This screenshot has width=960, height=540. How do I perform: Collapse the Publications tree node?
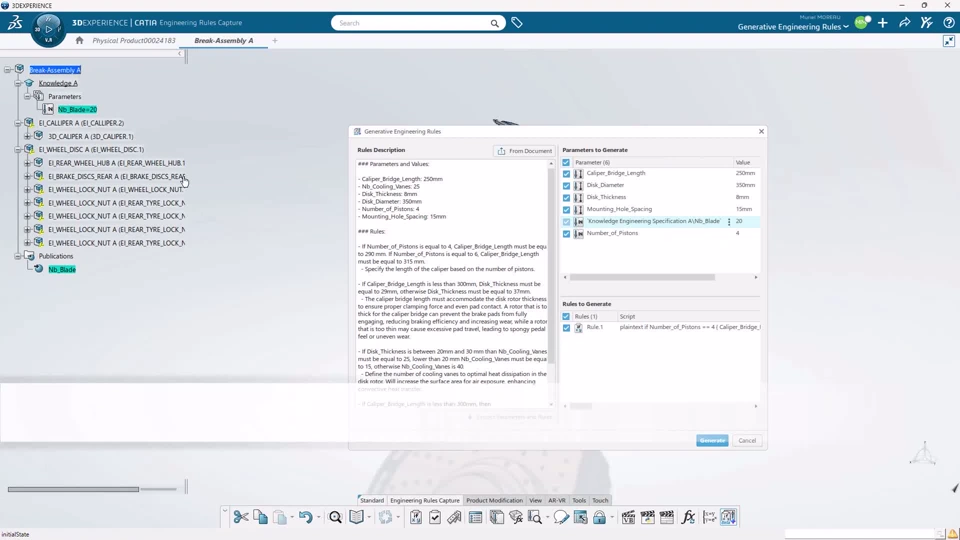[x=18, y=256]
